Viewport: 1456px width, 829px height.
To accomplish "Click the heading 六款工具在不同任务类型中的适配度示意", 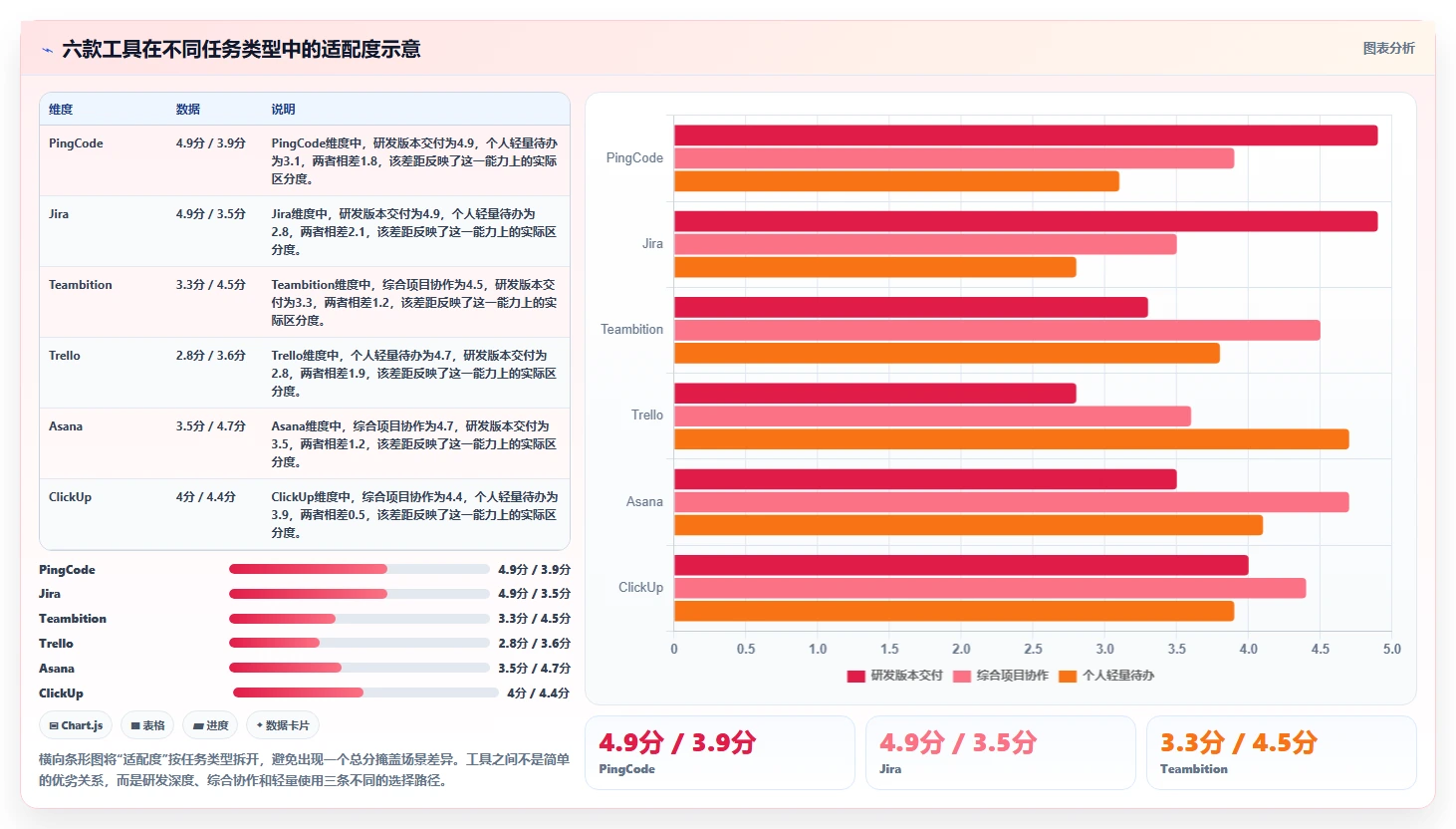I will pos(241,49).
